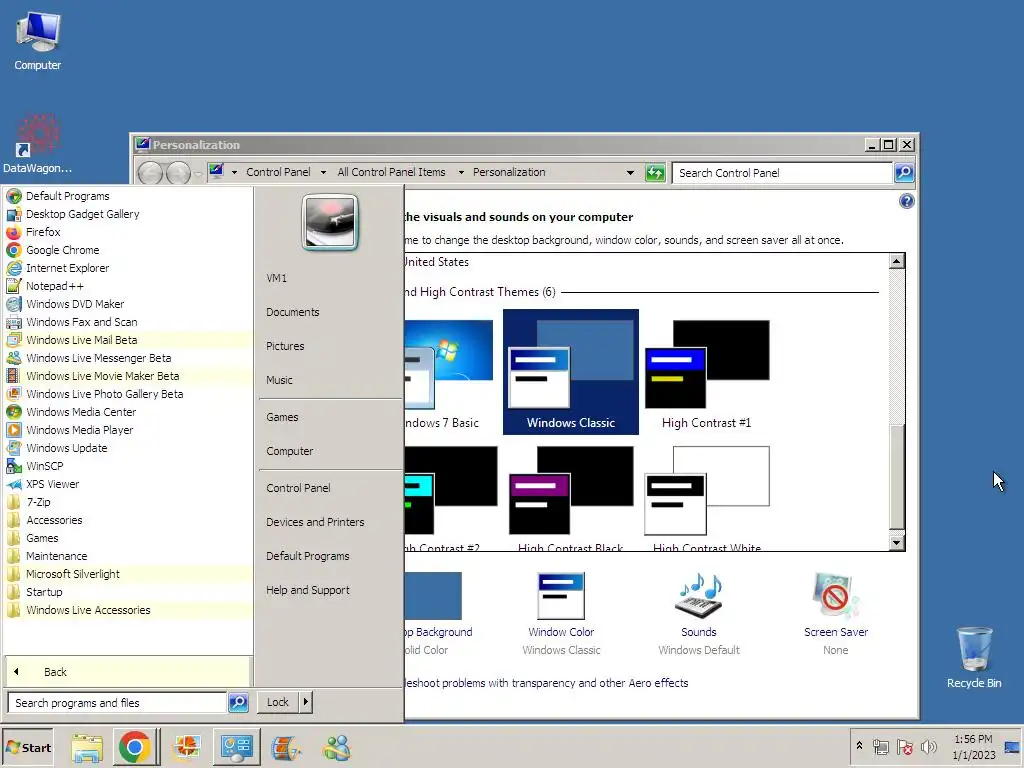Select the High Contrast White theme
The image size is (1024, 768).
[707, 498]
